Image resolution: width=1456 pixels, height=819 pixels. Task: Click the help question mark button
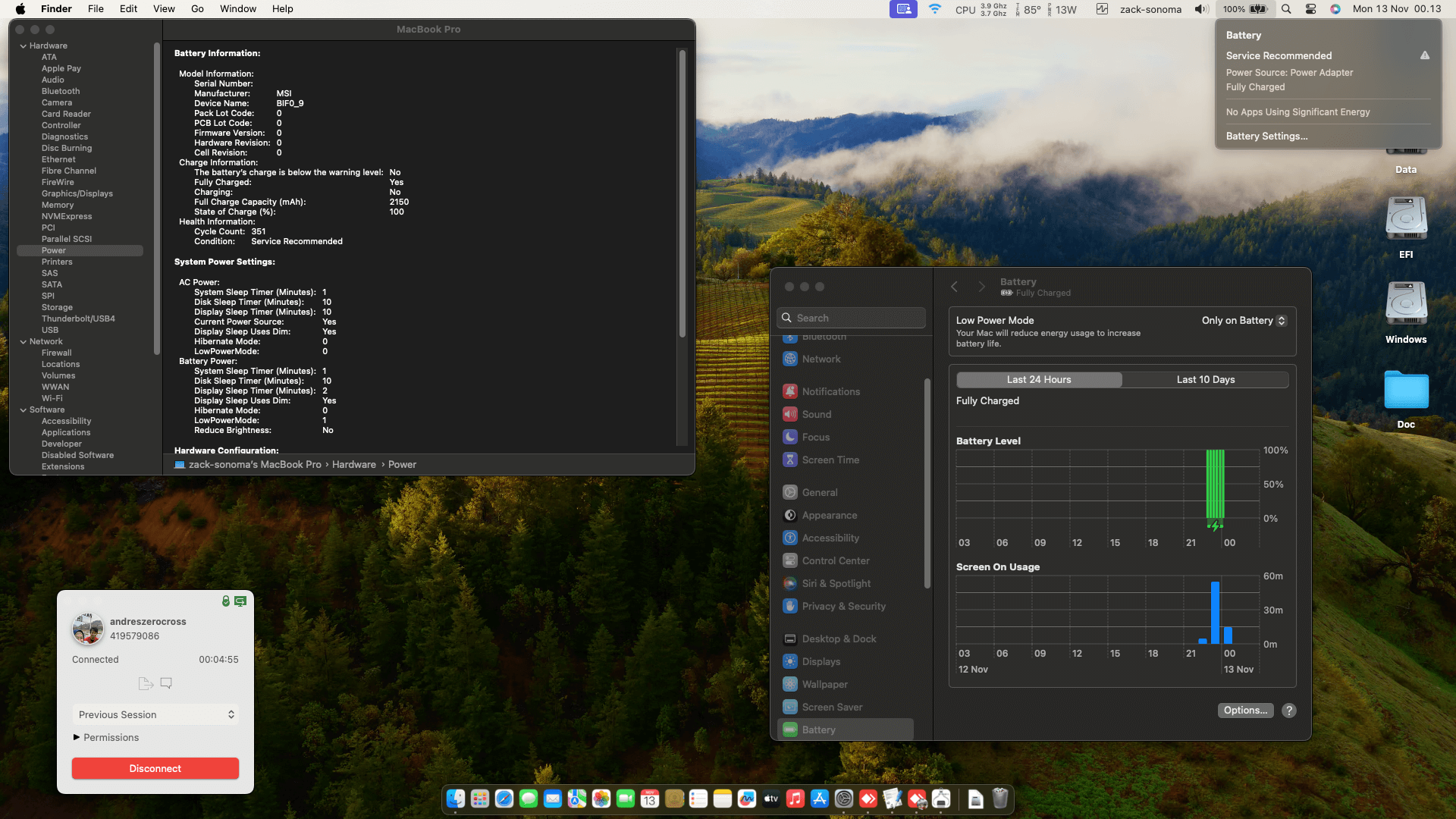click(x=1288, y=711)
